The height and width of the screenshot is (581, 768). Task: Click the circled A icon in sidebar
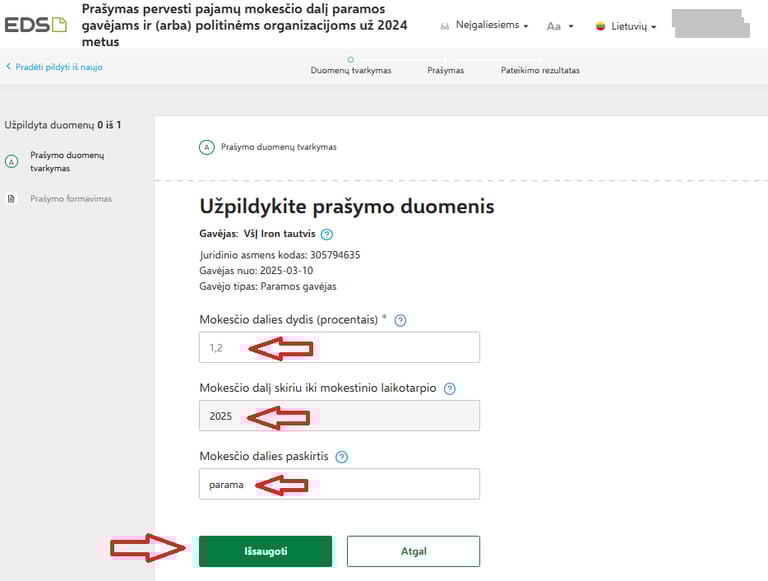pos(11,161)
